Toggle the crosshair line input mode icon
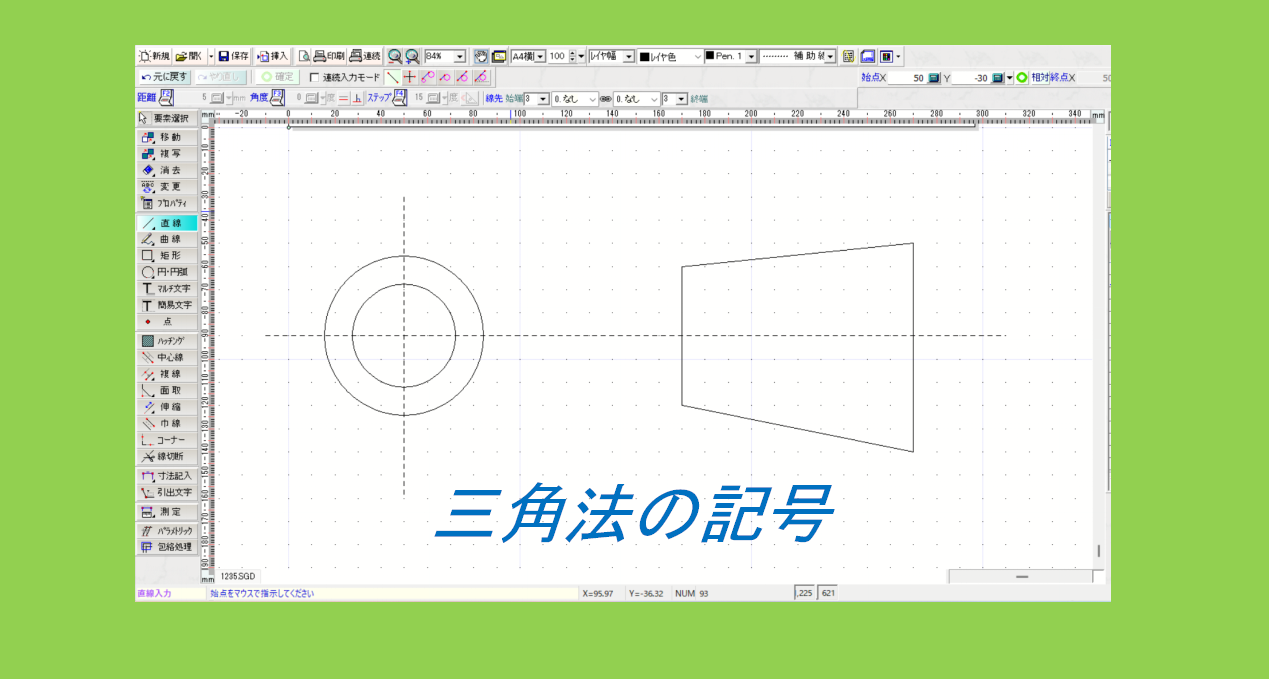The width and height of the screenshot is (1269, 679). click(x=408, y=75)
